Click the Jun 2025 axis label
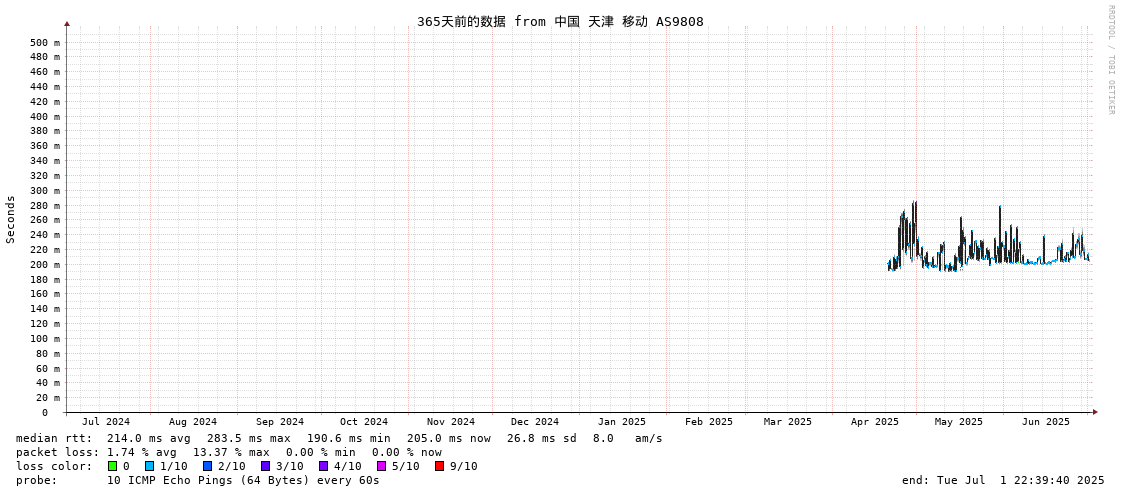Viewport: 1121px width, 494px height. tap(1046, 422)
